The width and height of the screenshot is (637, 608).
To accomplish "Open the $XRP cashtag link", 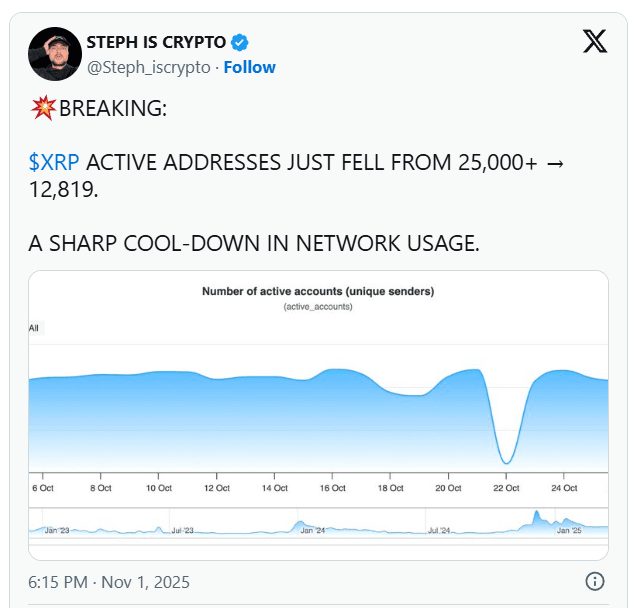I will pyautogui.click(x=54, y=162).
